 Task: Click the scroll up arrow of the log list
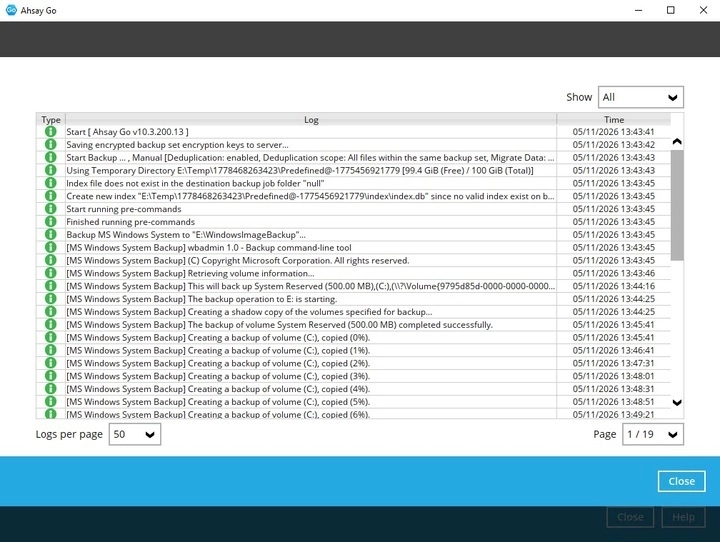[x=677, y=141]
